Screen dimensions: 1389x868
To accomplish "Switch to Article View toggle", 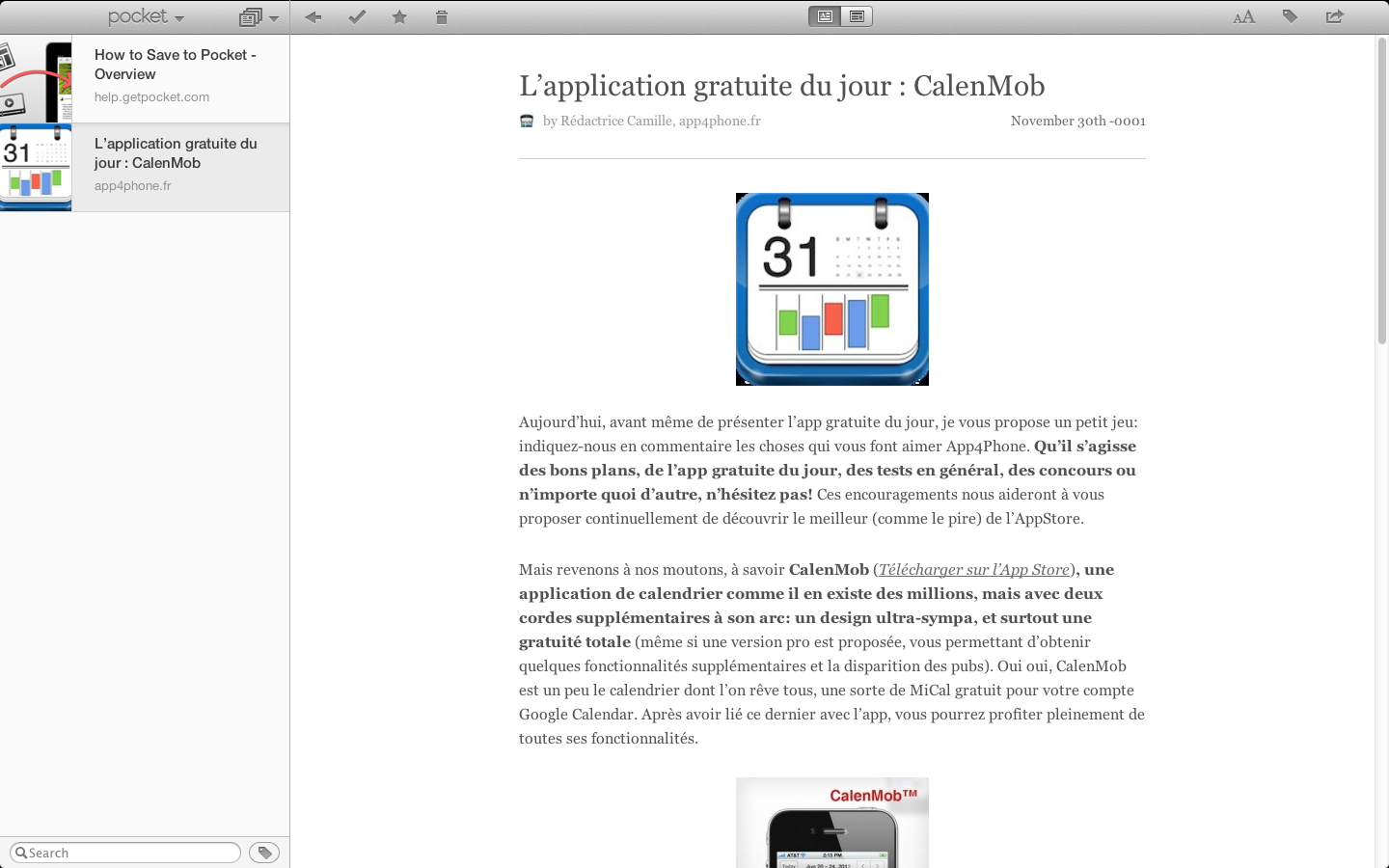I will point(825,16).
